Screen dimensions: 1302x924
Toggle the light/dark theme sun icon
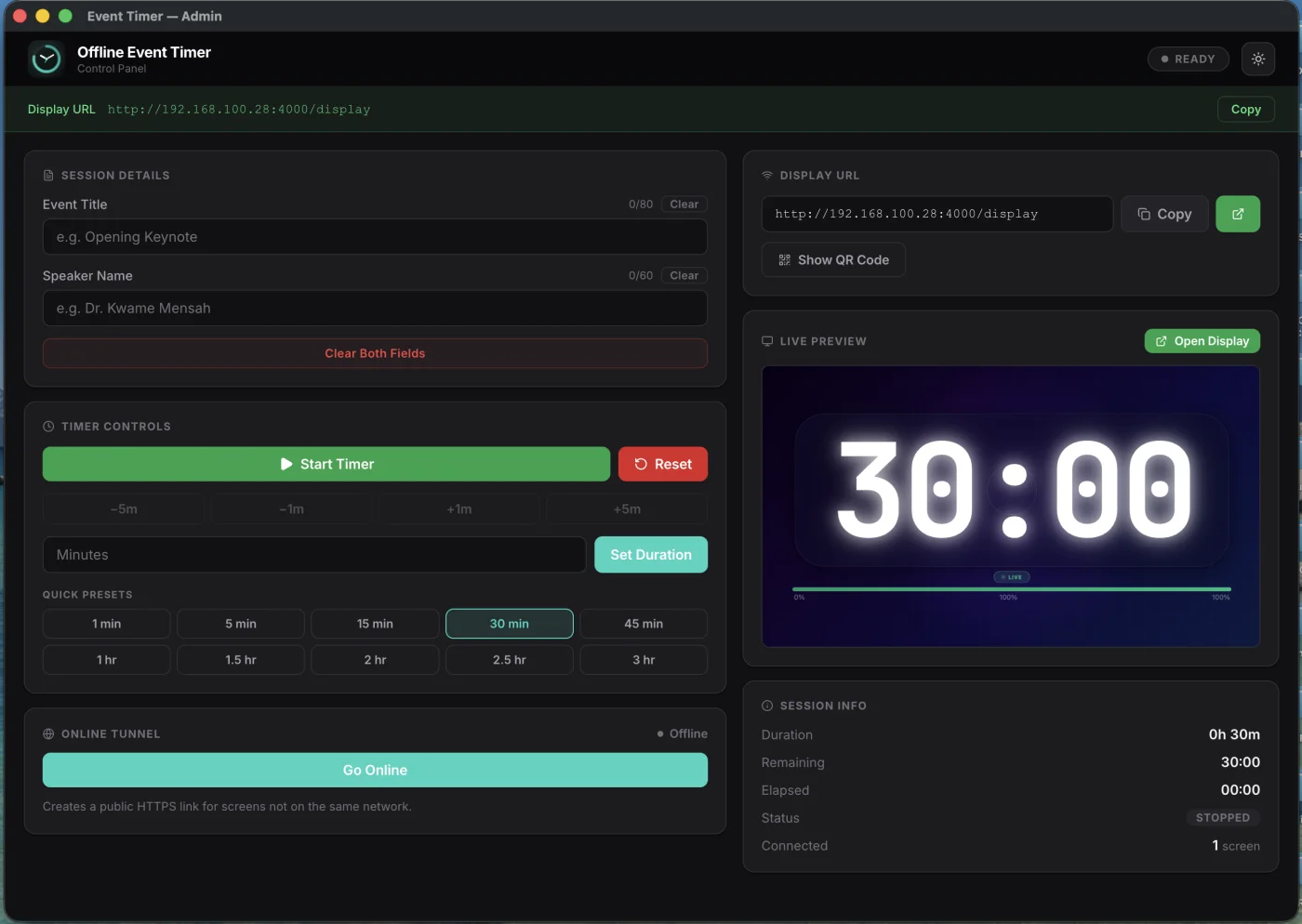point(1257,59)
